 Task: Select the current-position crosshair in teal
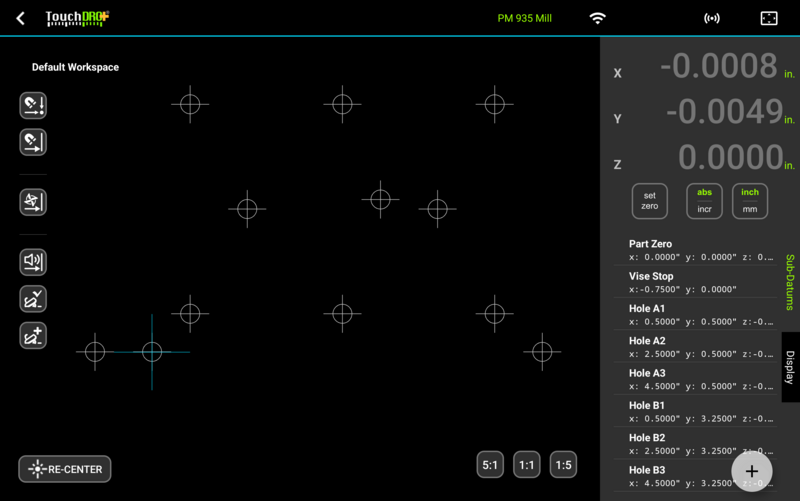[x=152, y=352]
